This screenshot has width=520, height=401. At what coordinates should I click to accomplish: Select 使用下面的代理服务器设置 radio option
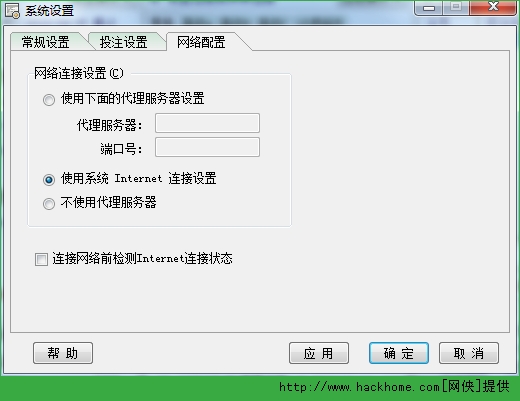click(49, 100)
